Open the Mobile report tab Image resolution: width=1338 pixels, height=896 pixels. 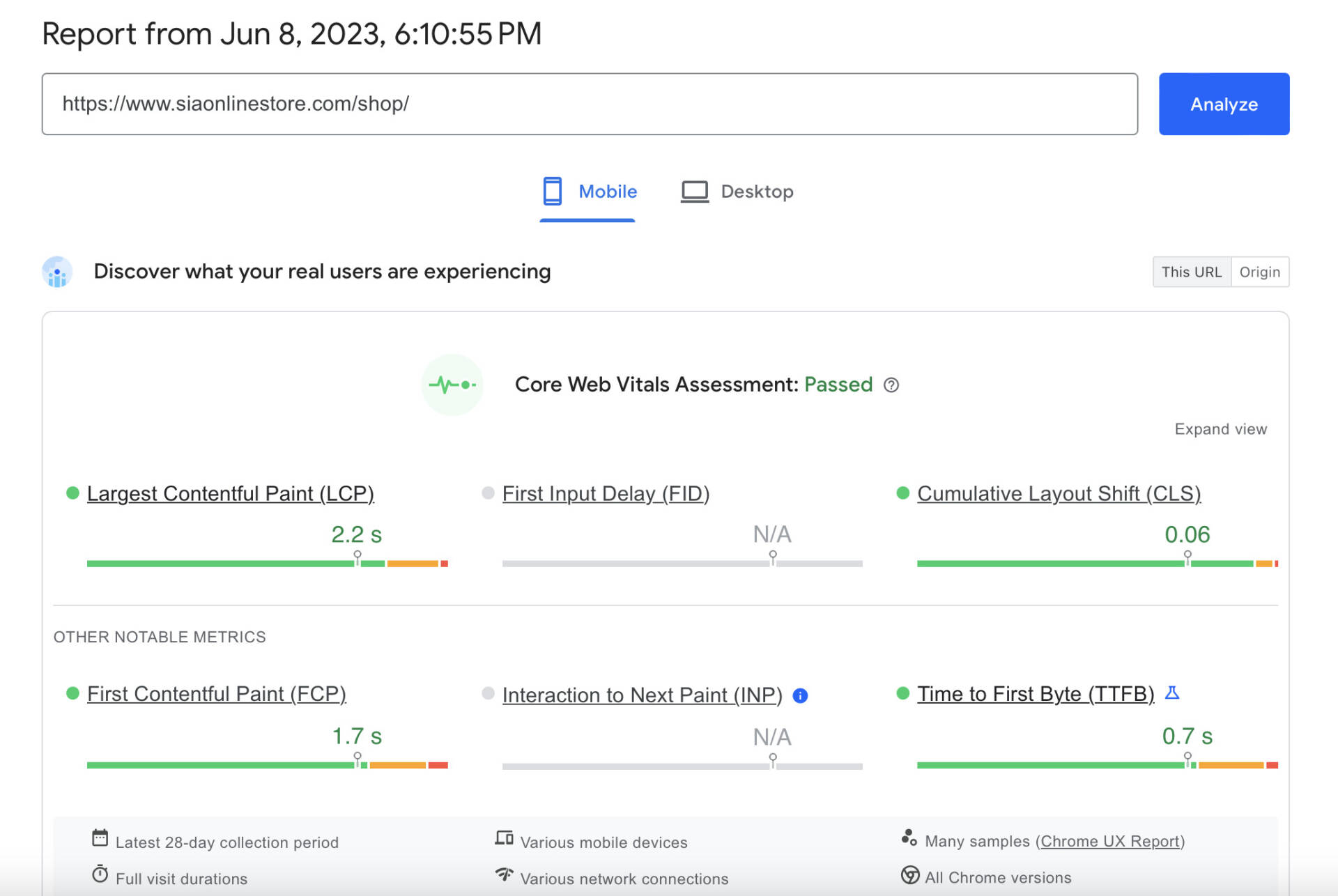point(607,192)
